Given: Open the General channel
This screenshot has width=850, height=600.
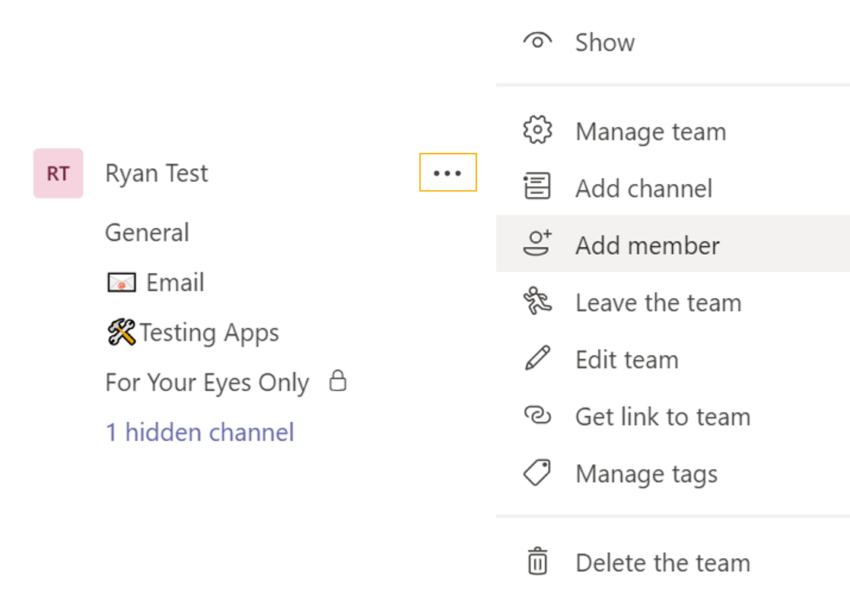Looking at the screenshot, I should 146,232.
